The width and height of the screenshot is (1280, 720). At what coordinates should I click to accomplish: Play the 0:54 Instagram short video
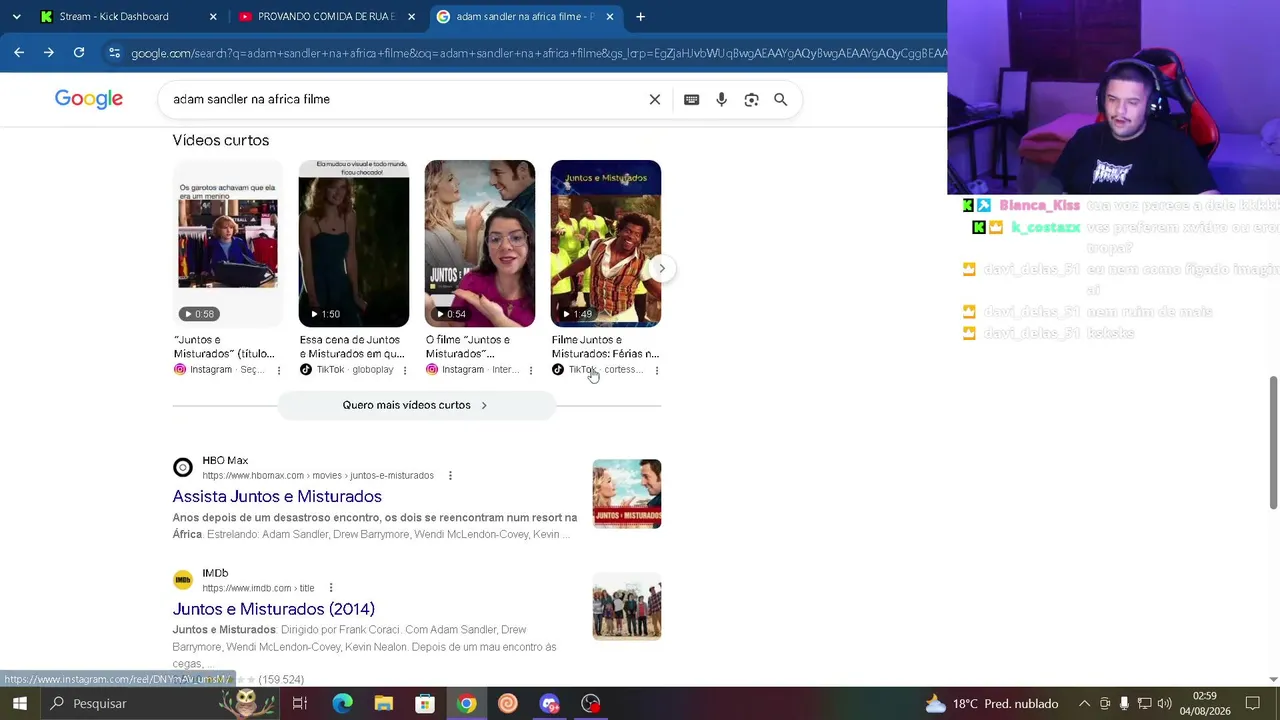coord(480,243)
